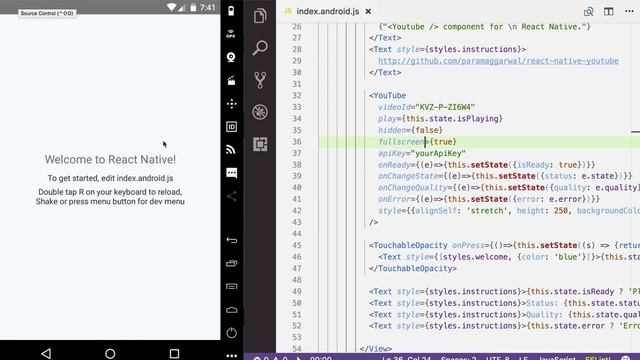Tap the Android recents square button
640x360 pixels.
[174, 353]
